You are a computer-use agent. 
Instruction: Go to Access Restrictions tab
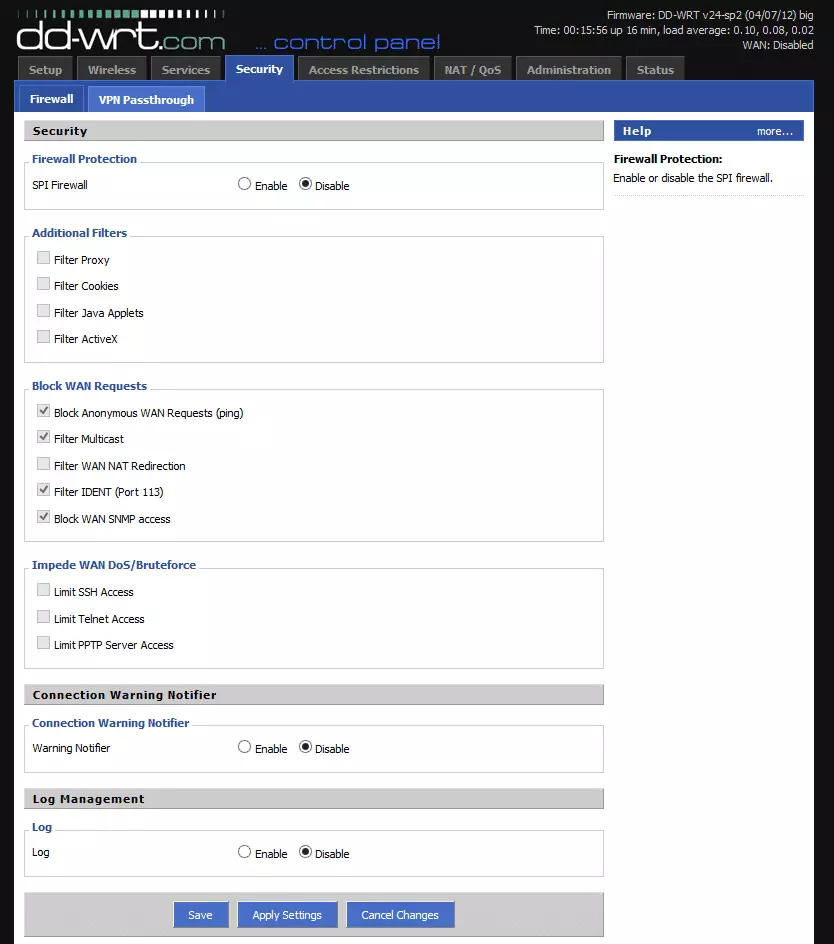(x=364, y=70)
